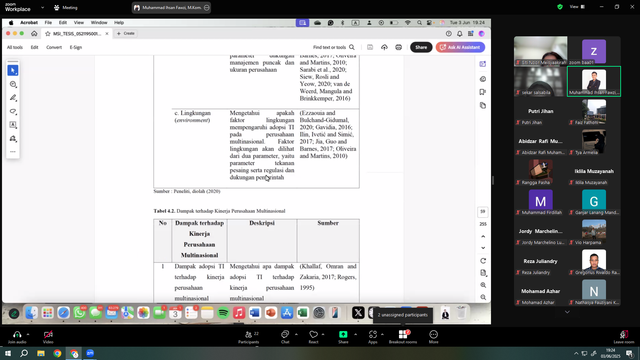Open Zoom Participants list

[x=249, y=337]
